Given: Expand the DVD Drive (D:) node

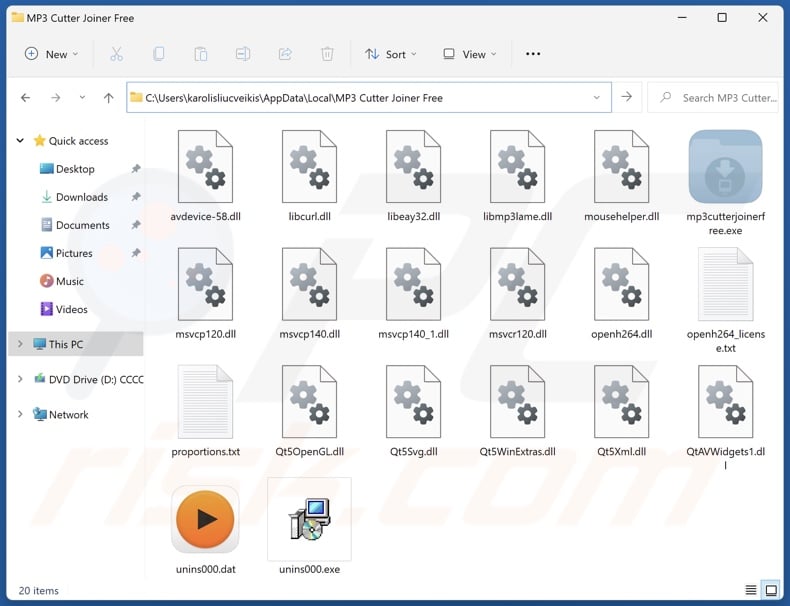Looking at the screenshot, I should click(x=20, y=379).
